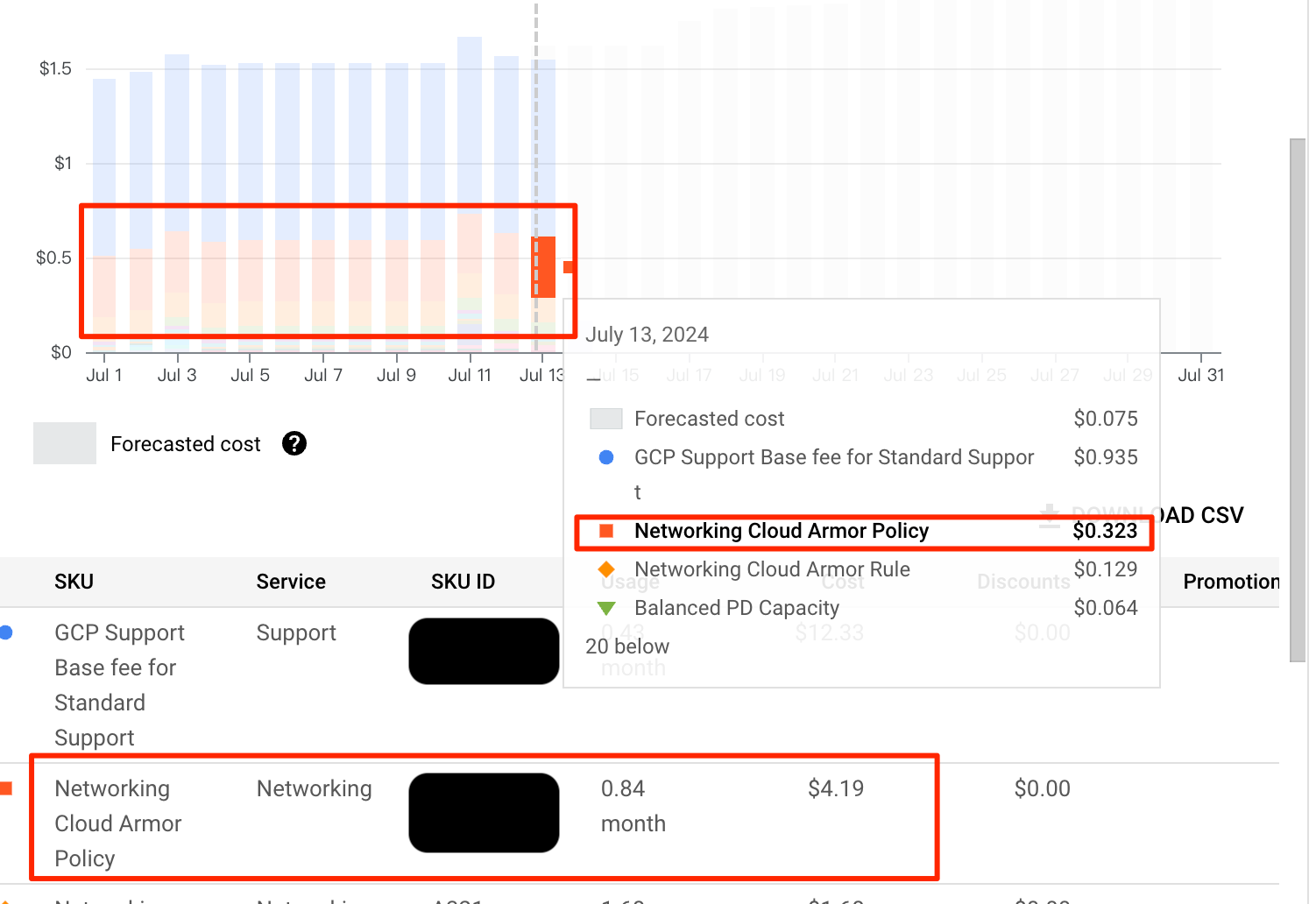Click the Jul 11 bar in the cost chart

(x=470, y=194)
